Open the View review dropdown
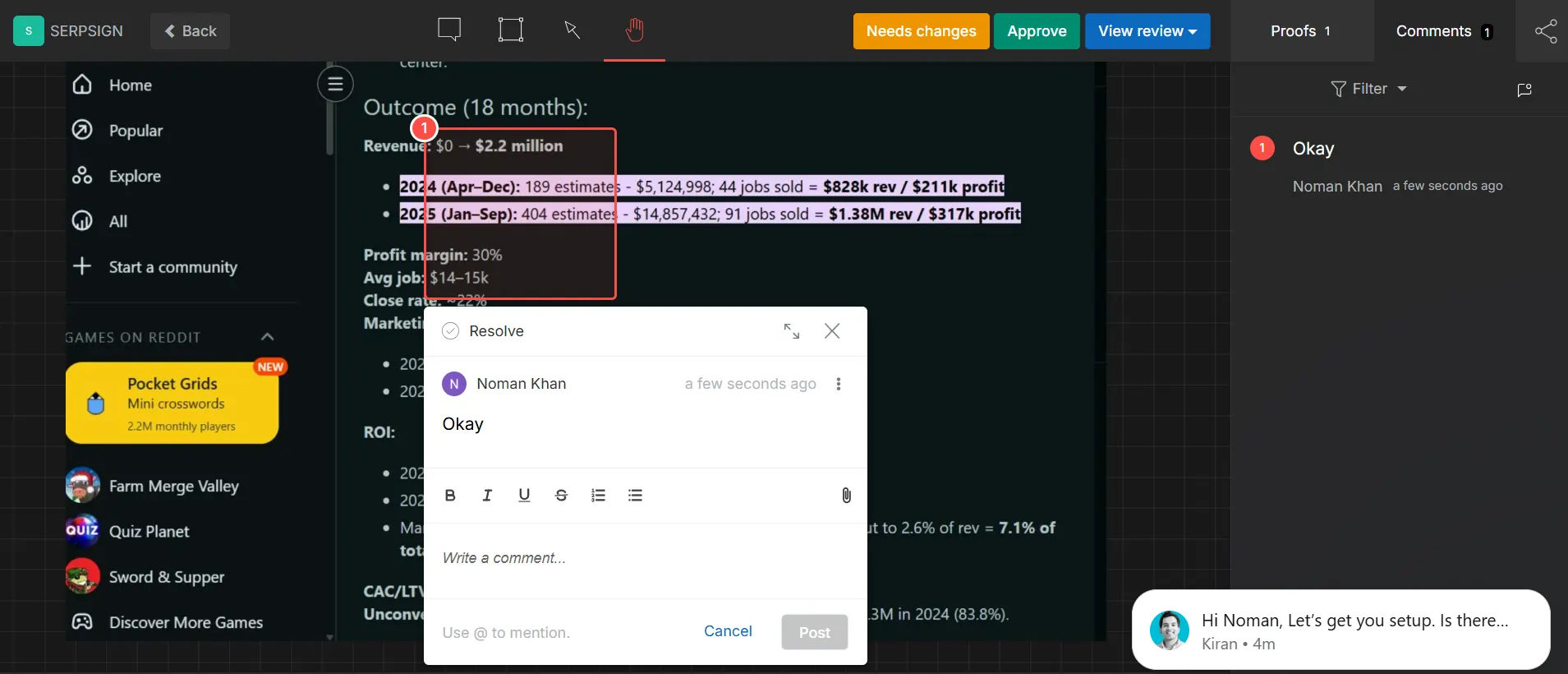Screen dimensions: 1568x674 1147,31
